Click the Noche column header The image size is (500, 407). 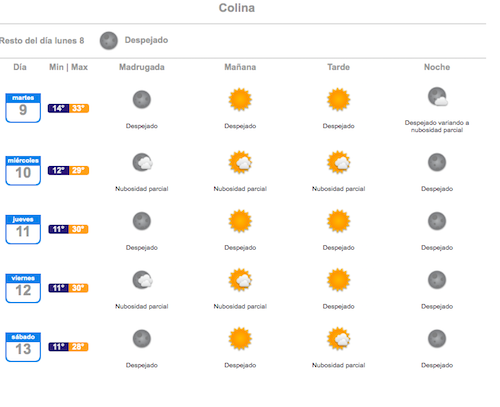coord(437,67)
